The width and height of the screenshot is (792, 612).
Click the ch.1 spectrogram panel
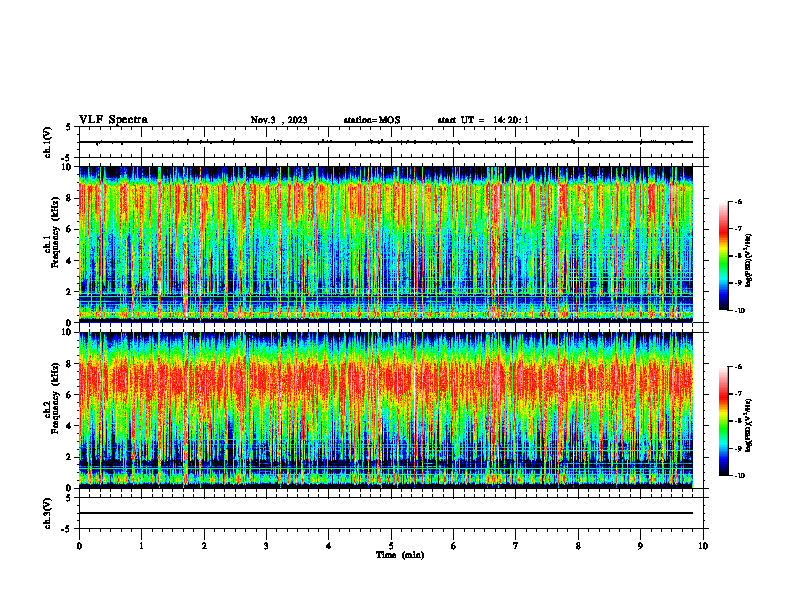tap(386, 244)
